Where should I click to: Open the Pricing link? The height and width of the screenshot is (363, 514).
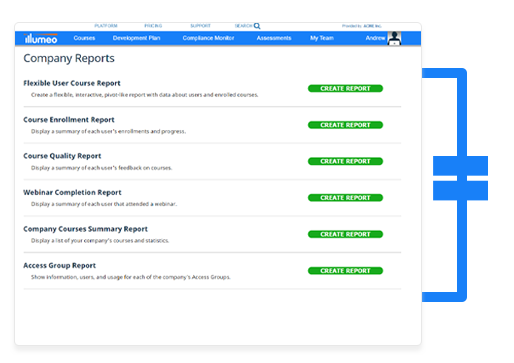click(x=153, y=26)
